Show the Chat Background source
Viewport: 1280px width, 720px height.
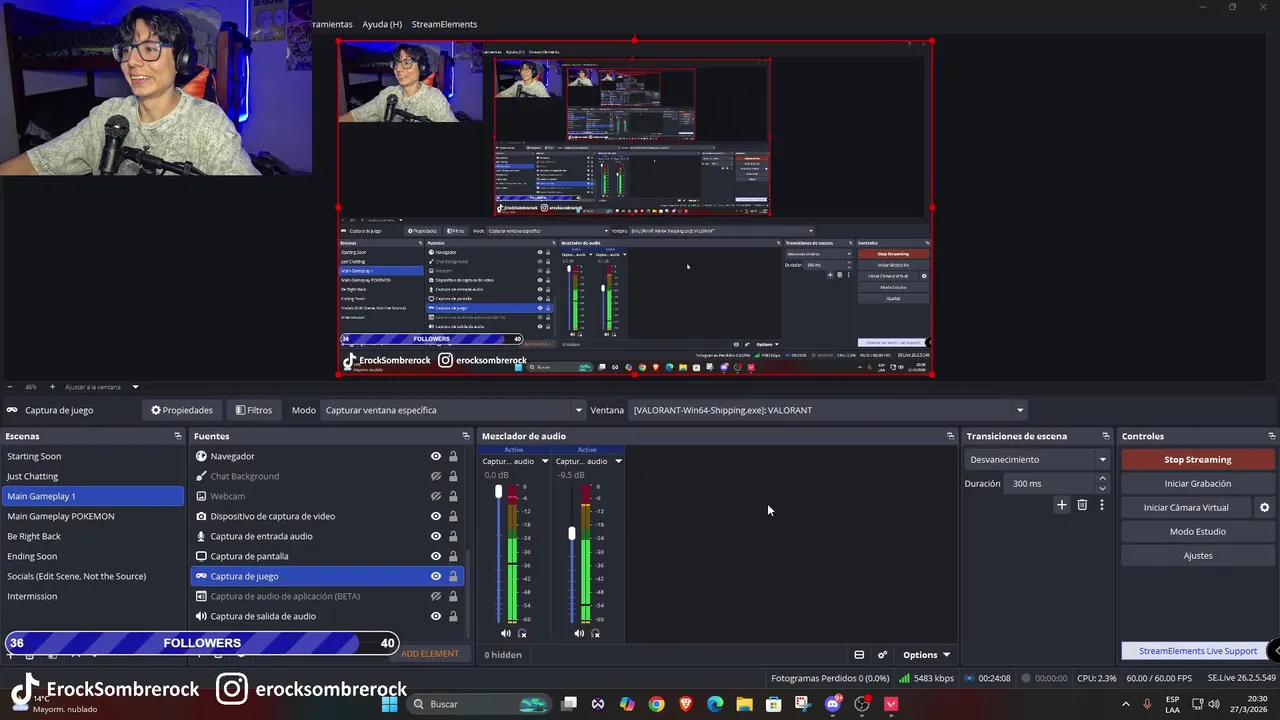point(436,476)
